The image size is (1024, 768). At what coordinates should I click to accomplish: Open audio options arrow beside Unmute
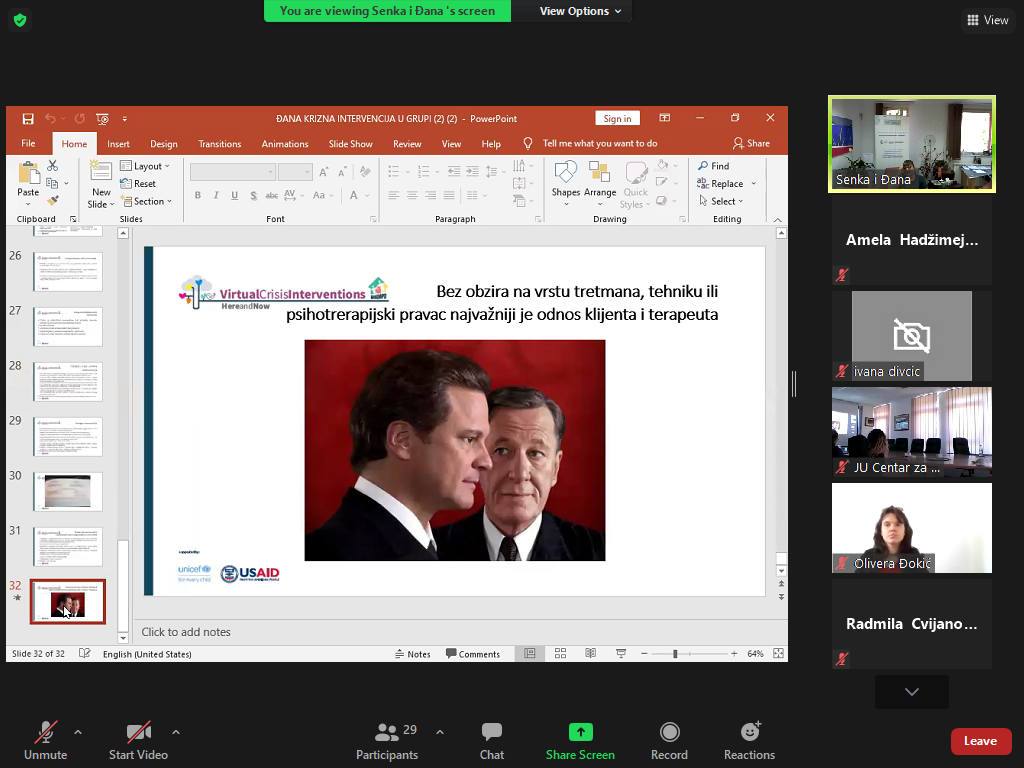click(78, 732)
